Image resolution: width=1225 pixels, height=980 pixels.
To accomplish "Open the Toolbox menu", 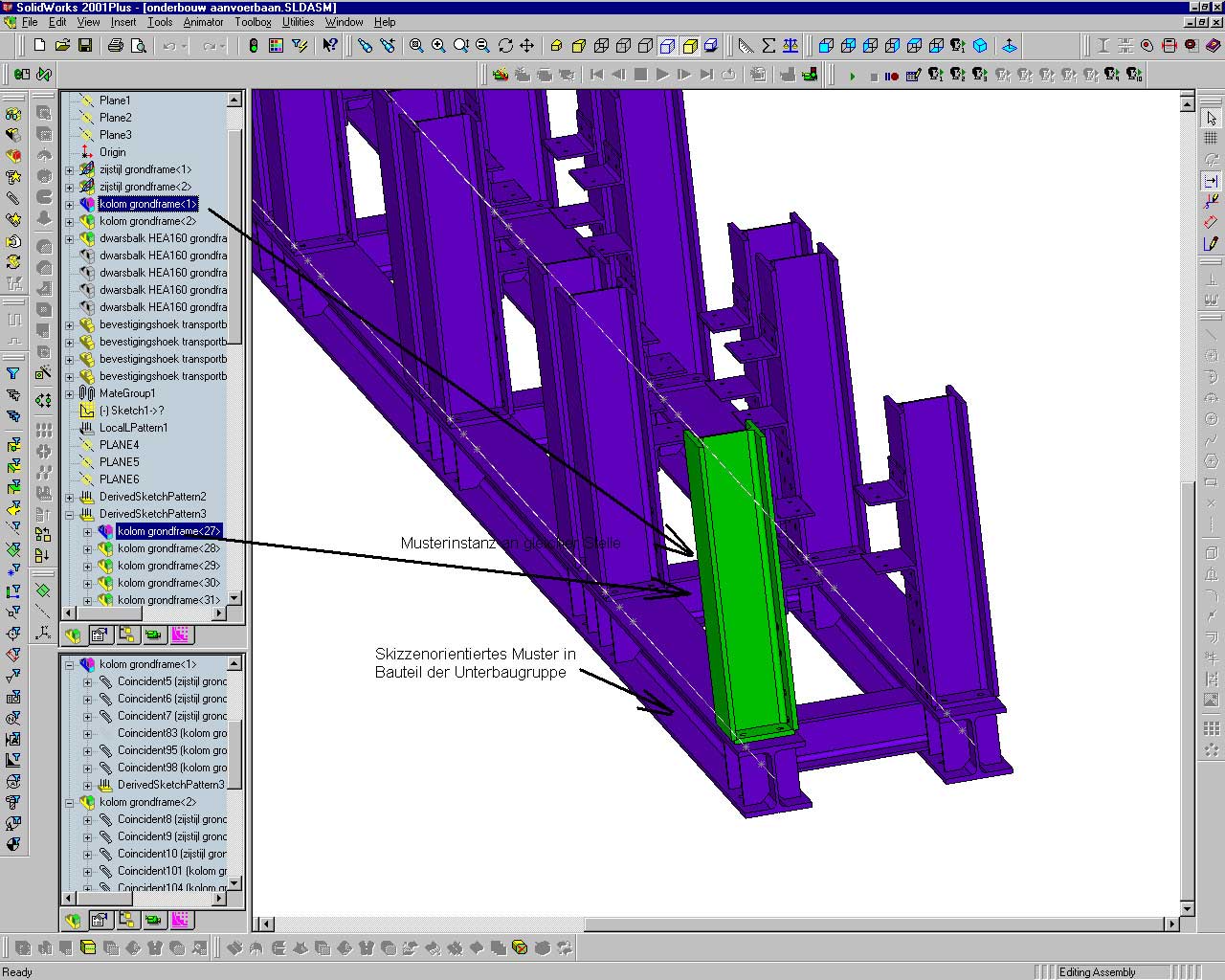I will pyautogui.click(x=253, y=22).
